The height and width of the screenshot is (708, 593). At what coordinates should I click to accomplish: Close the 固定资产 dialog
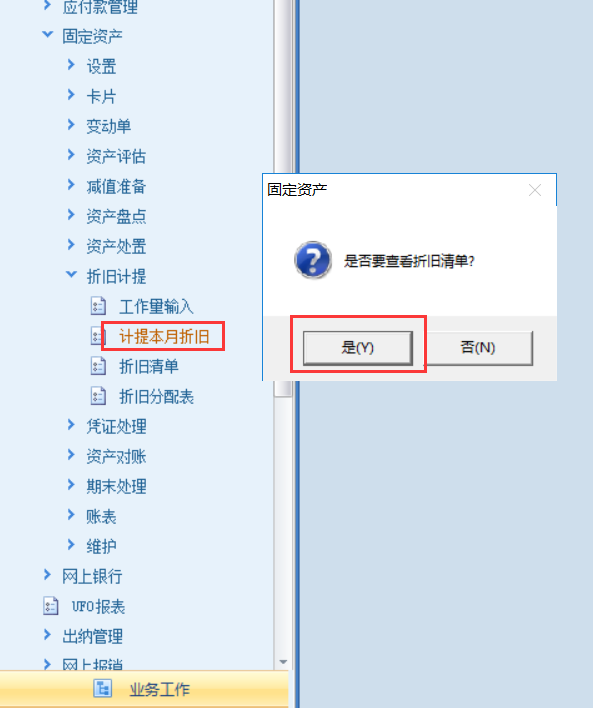(x=535, y=190)
